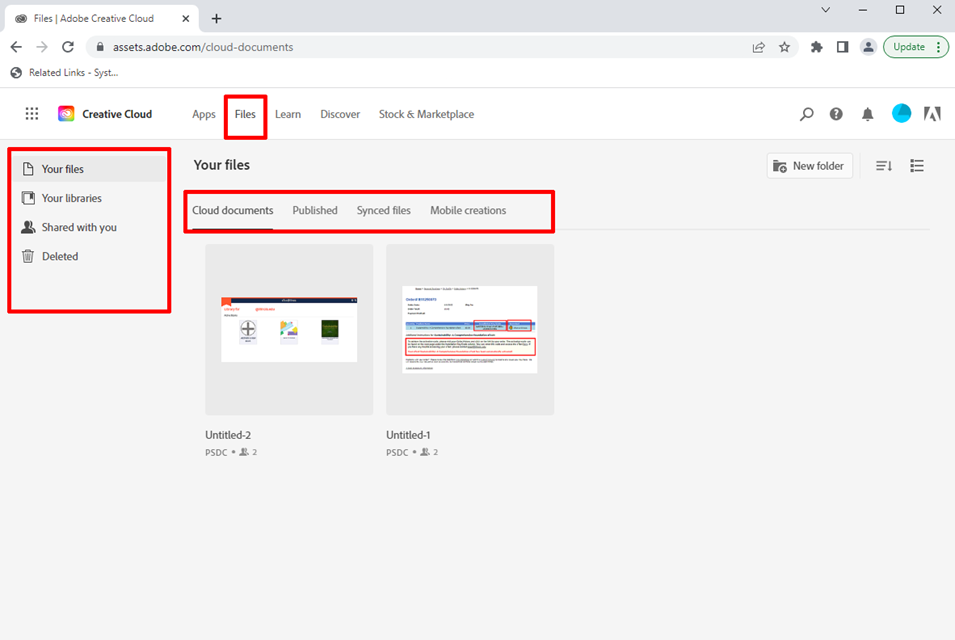Open the help question mark icon
The width and height of the screenshot is (955, 640).
[x=836, y=114]
